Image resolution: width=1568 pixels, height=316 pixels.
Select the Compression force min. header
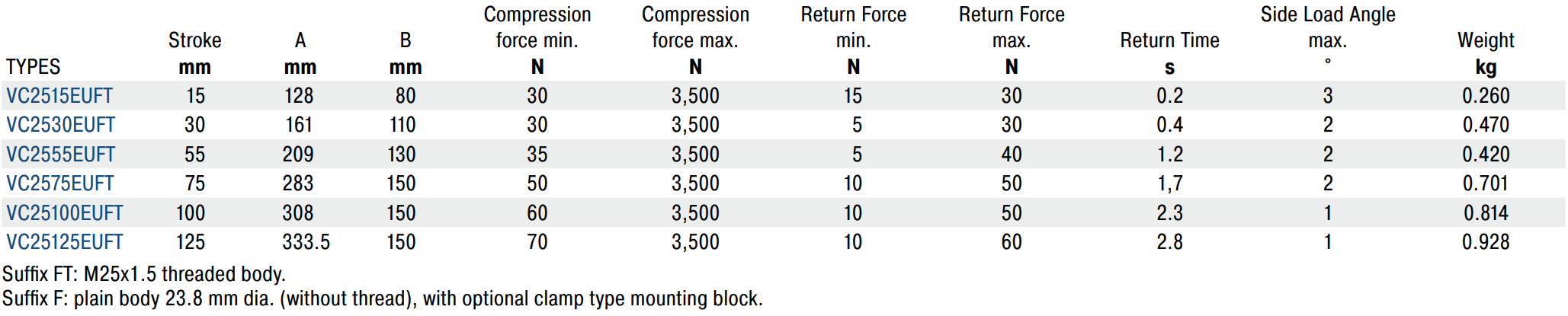(537, 27)
